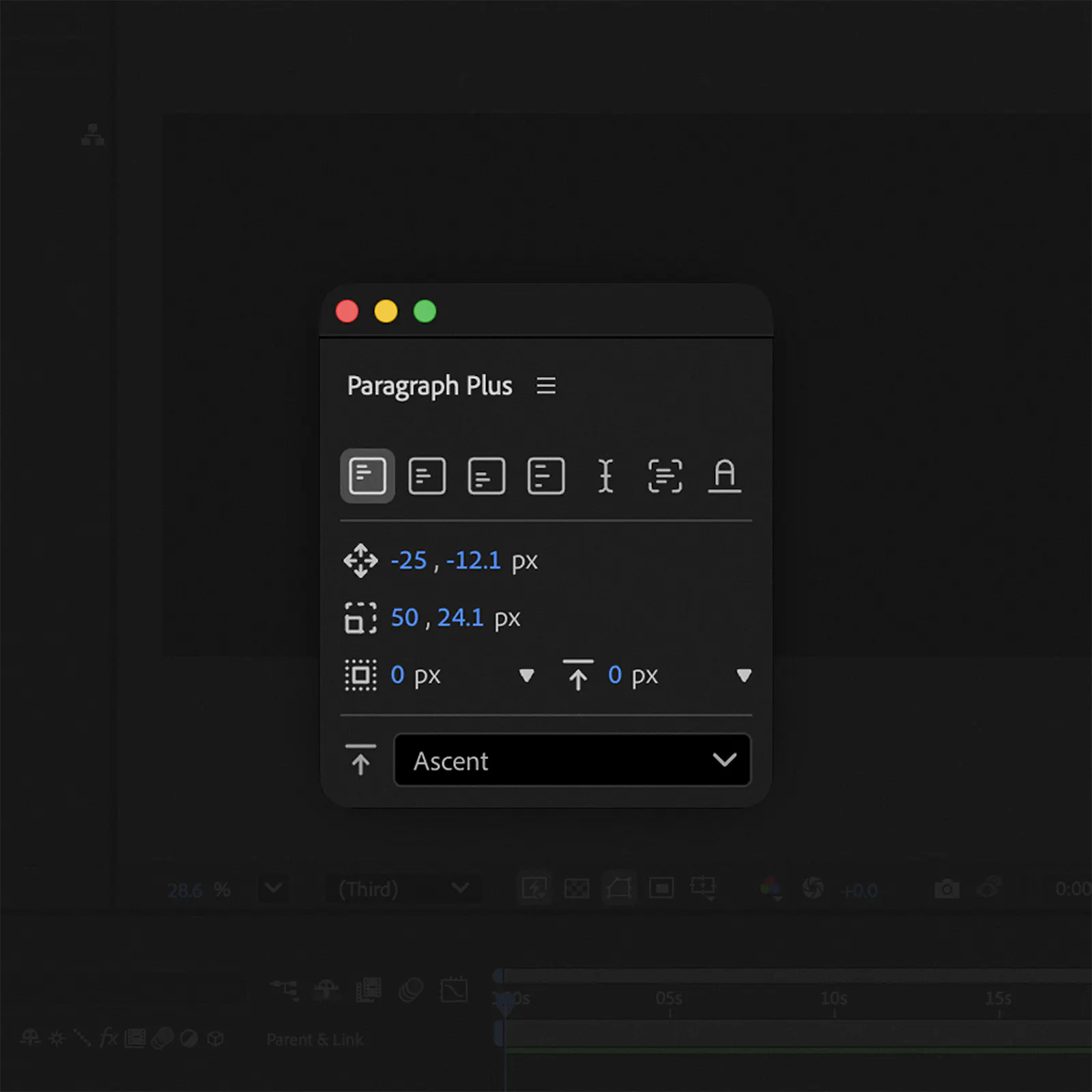Click the green zoom window button
The width and height of the screenshot is (1092, 1092).
[x=425, y=311]
